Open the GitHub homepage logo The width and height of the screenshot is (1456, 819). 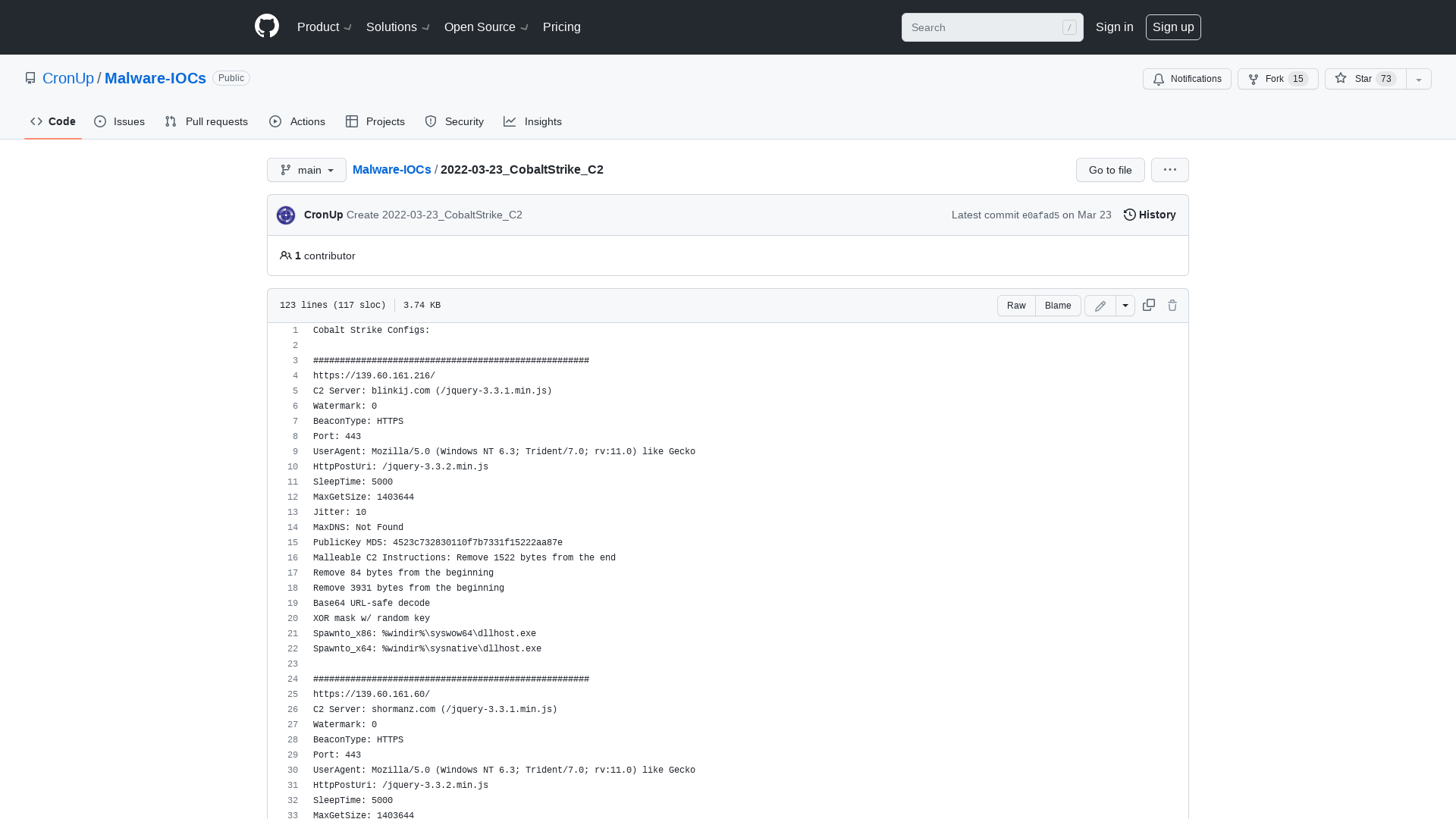pos(267,27)
